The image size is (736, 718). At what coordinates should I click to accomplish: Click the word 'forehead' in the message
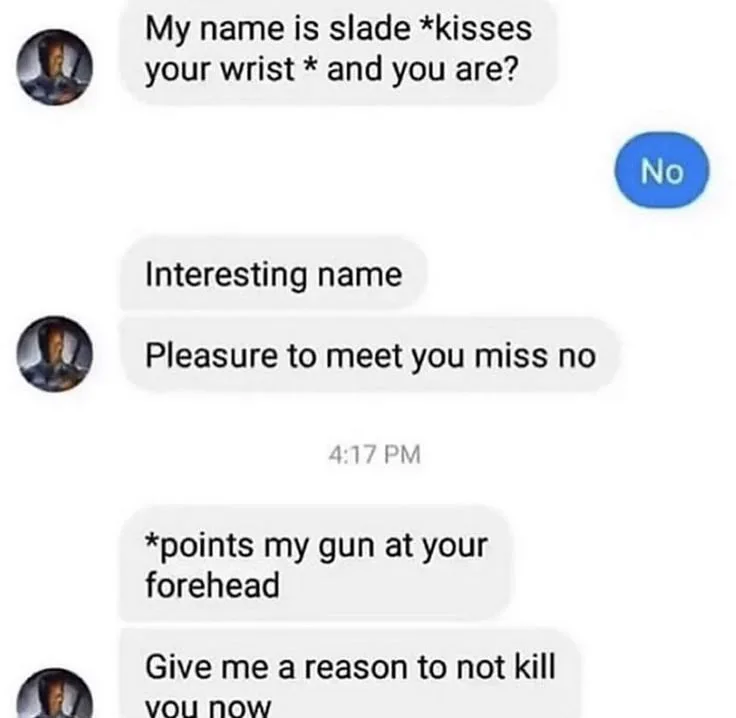click(x=213, y=585)
